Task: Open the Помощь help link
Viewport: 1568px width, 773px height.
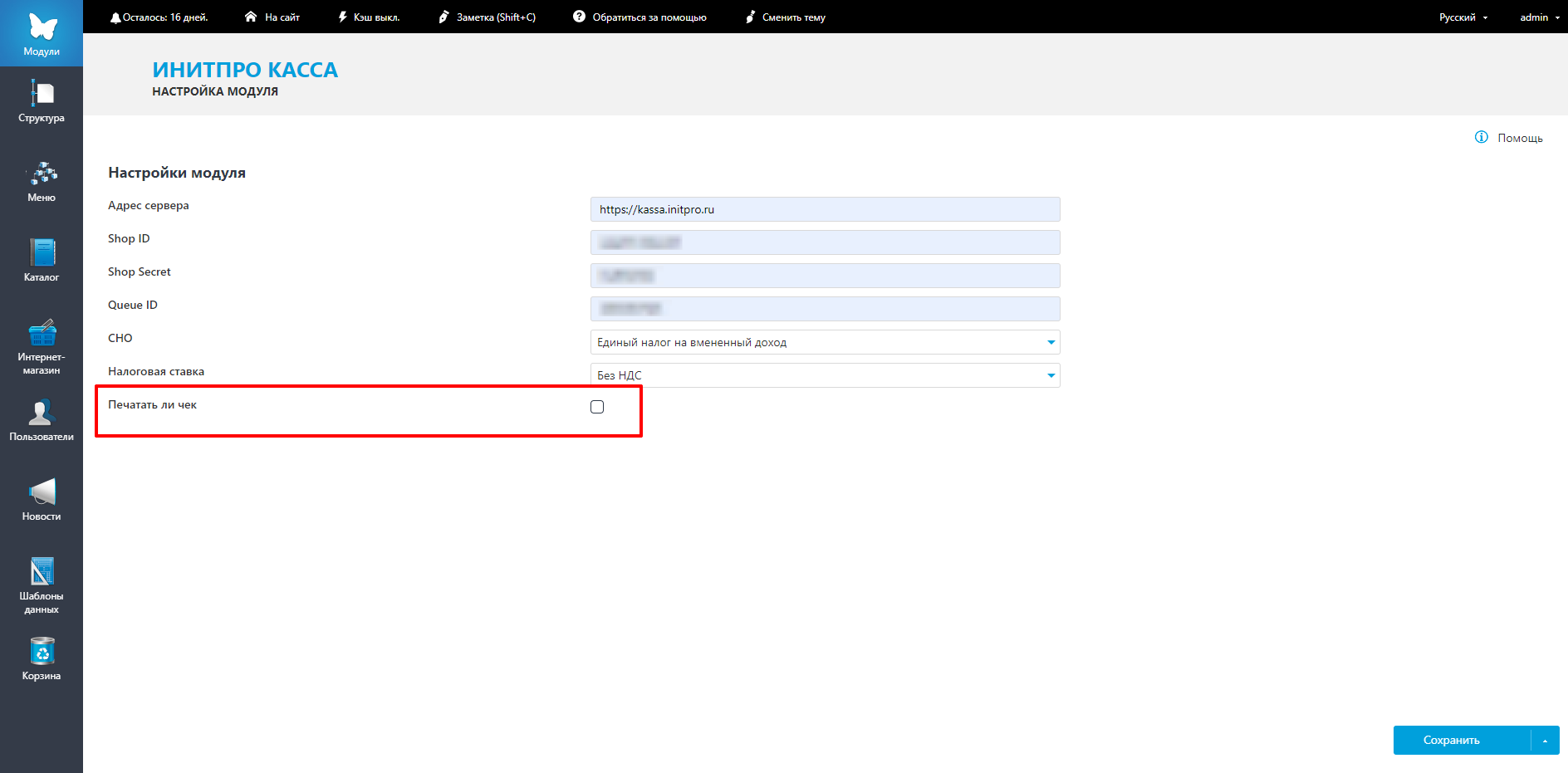Action: [1520, 138]
